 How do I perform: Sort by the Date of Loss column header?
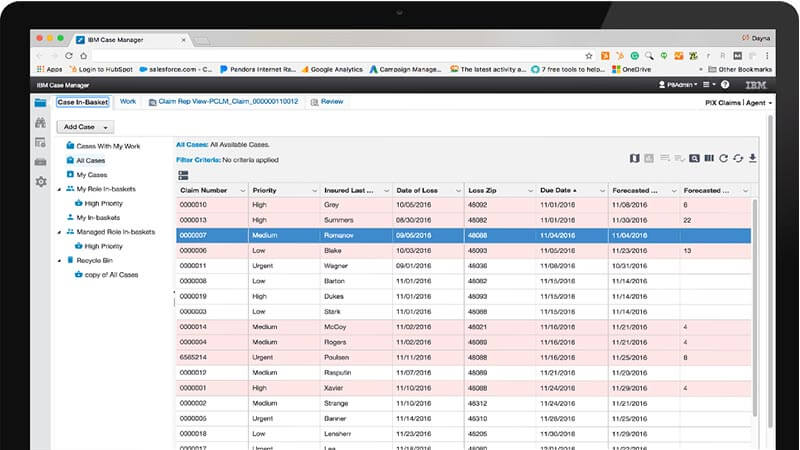417,190
